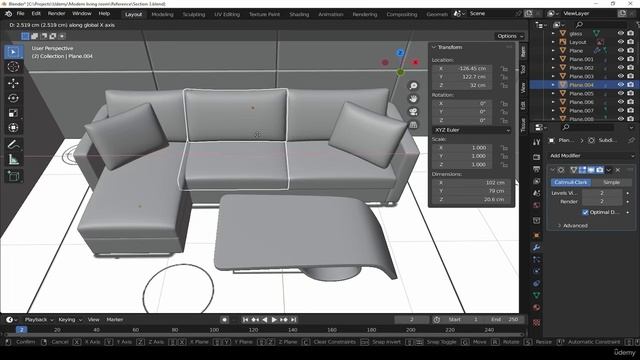Open the Add Modifier dropdown

tap(591, 156)
